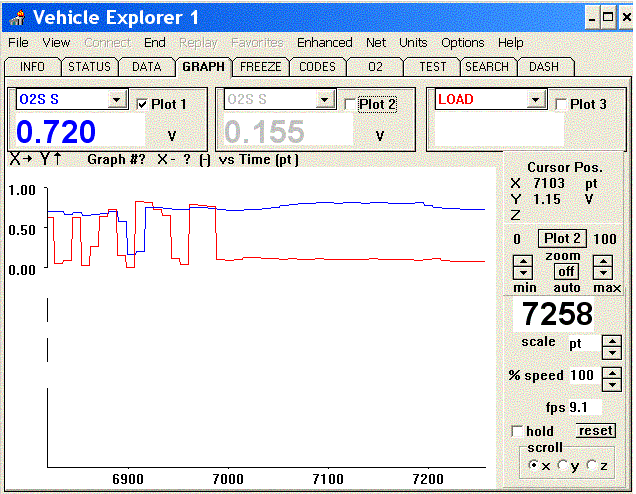Open the Plot 1 O2S S dropdown

click(117, 100)
